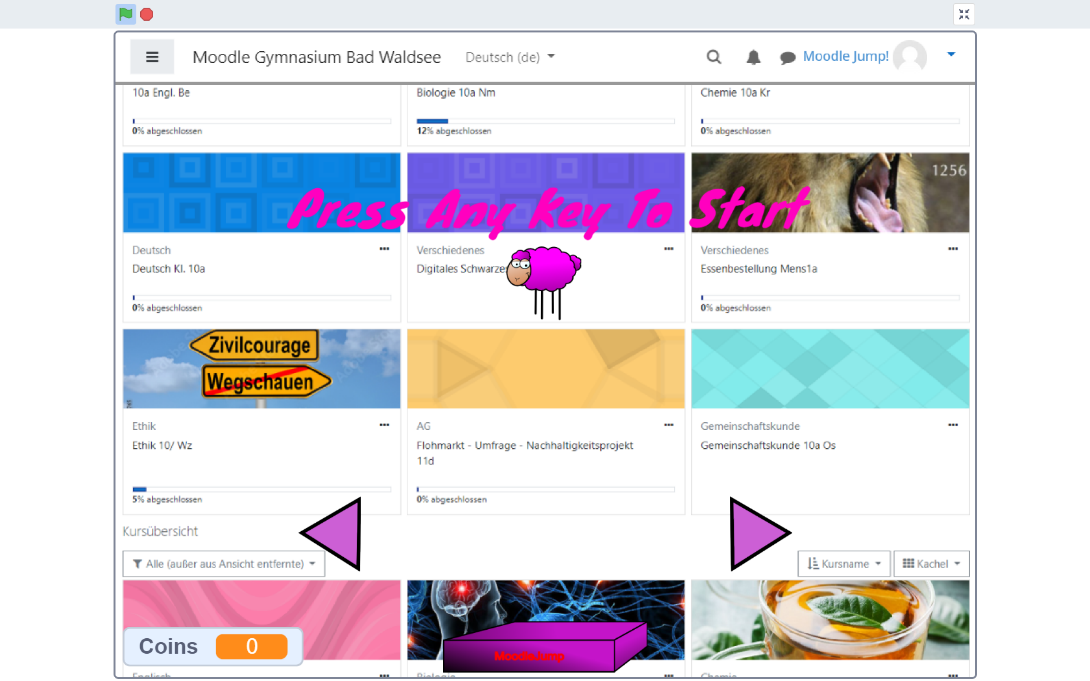Open the Alle (außer aus Ansicht entfernte) filter dropdown
The image size is (1090, 681).
224,564
